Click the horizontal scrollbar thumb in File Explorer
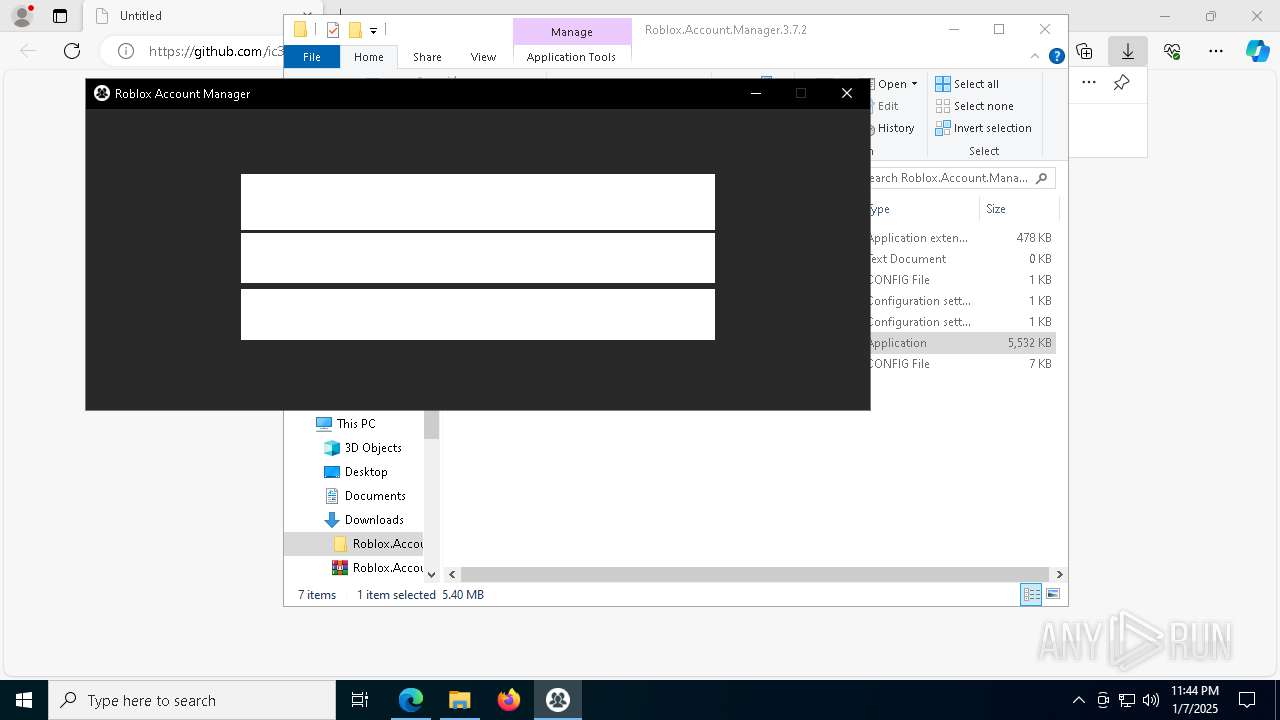This screenshot has width=1280, height=720. click(x=754, y=575)
